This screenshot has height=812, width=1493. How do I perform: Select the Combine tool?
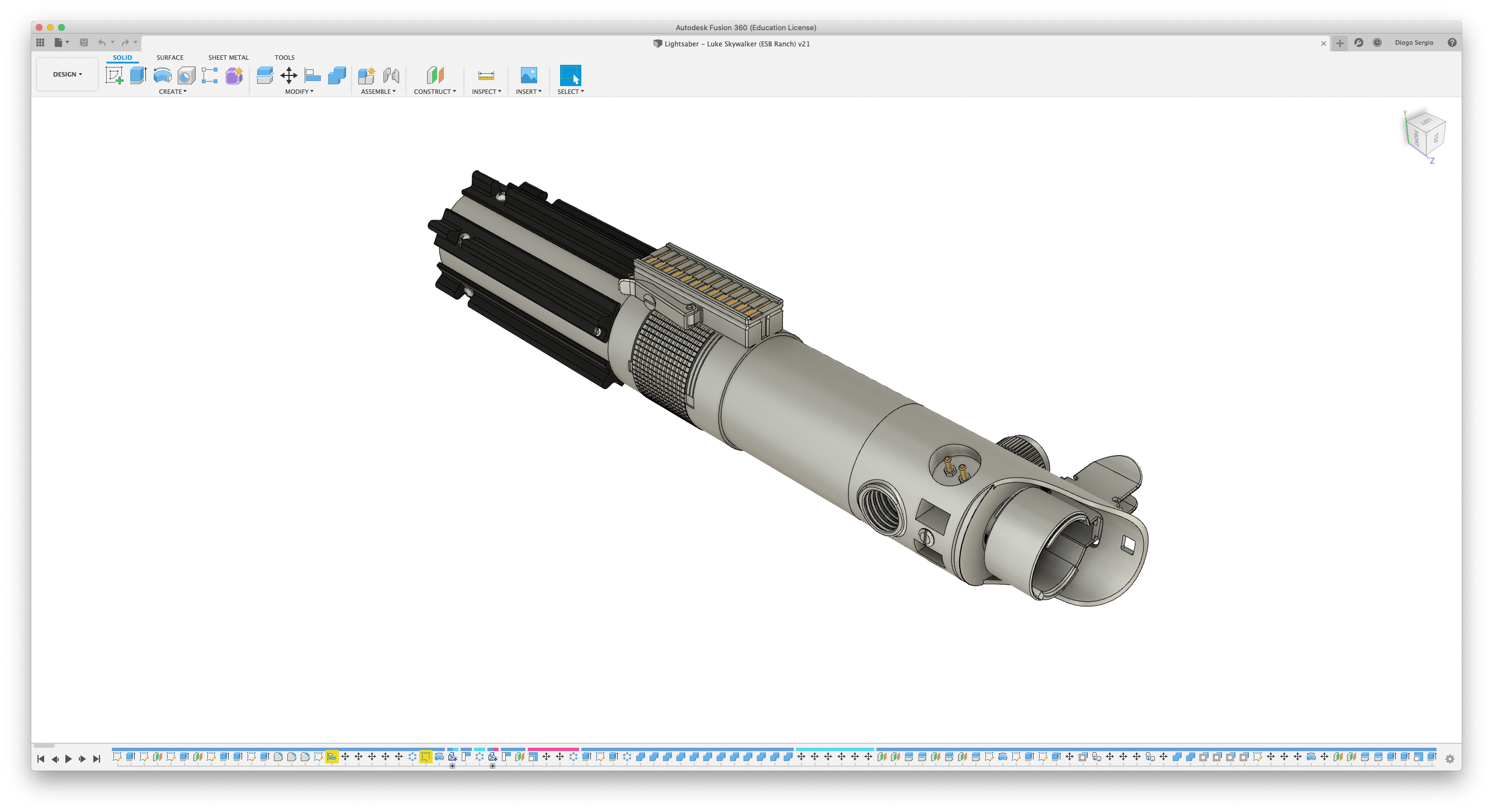pos(336,75)
